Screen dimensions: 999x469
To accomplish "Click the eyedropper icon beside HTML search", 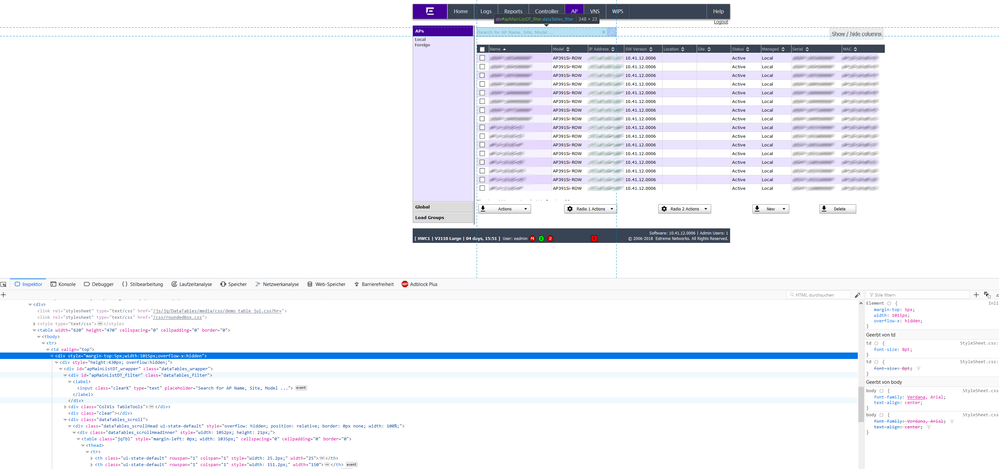I will click(x=857, y=295).
